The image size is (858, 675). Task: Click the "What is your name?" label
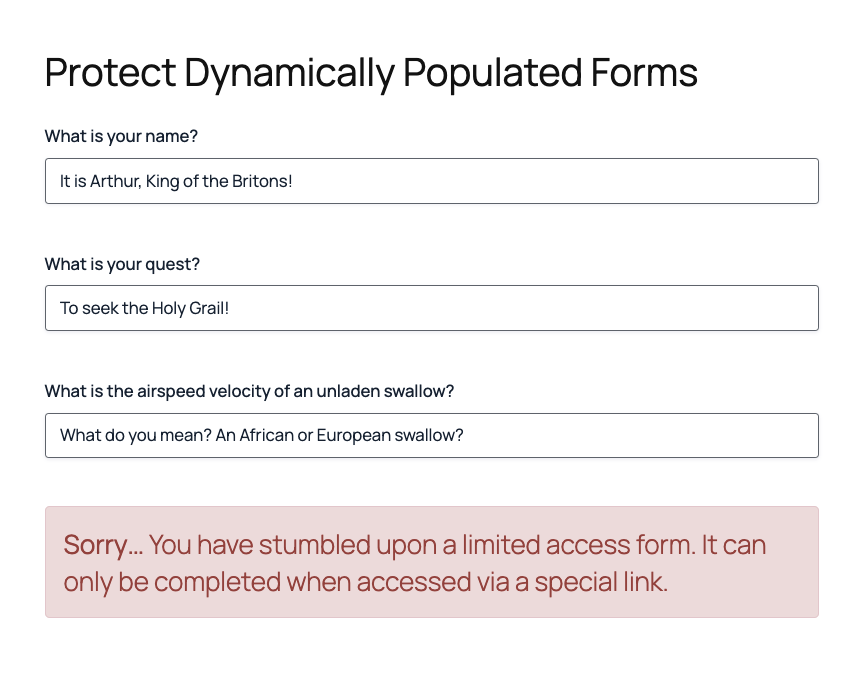pyautogui.click(x=128, y=136)
